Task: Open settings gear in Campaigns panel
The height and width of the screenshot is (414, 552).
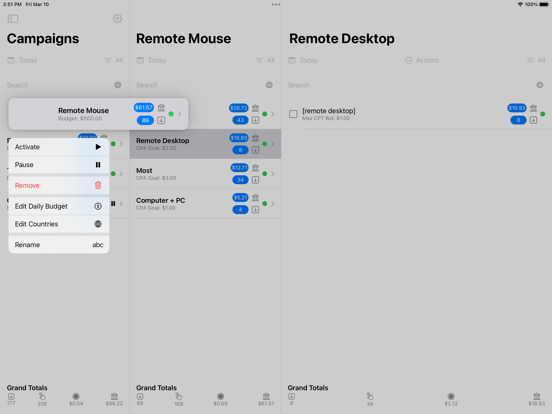Action: click(x=118, y=19)
